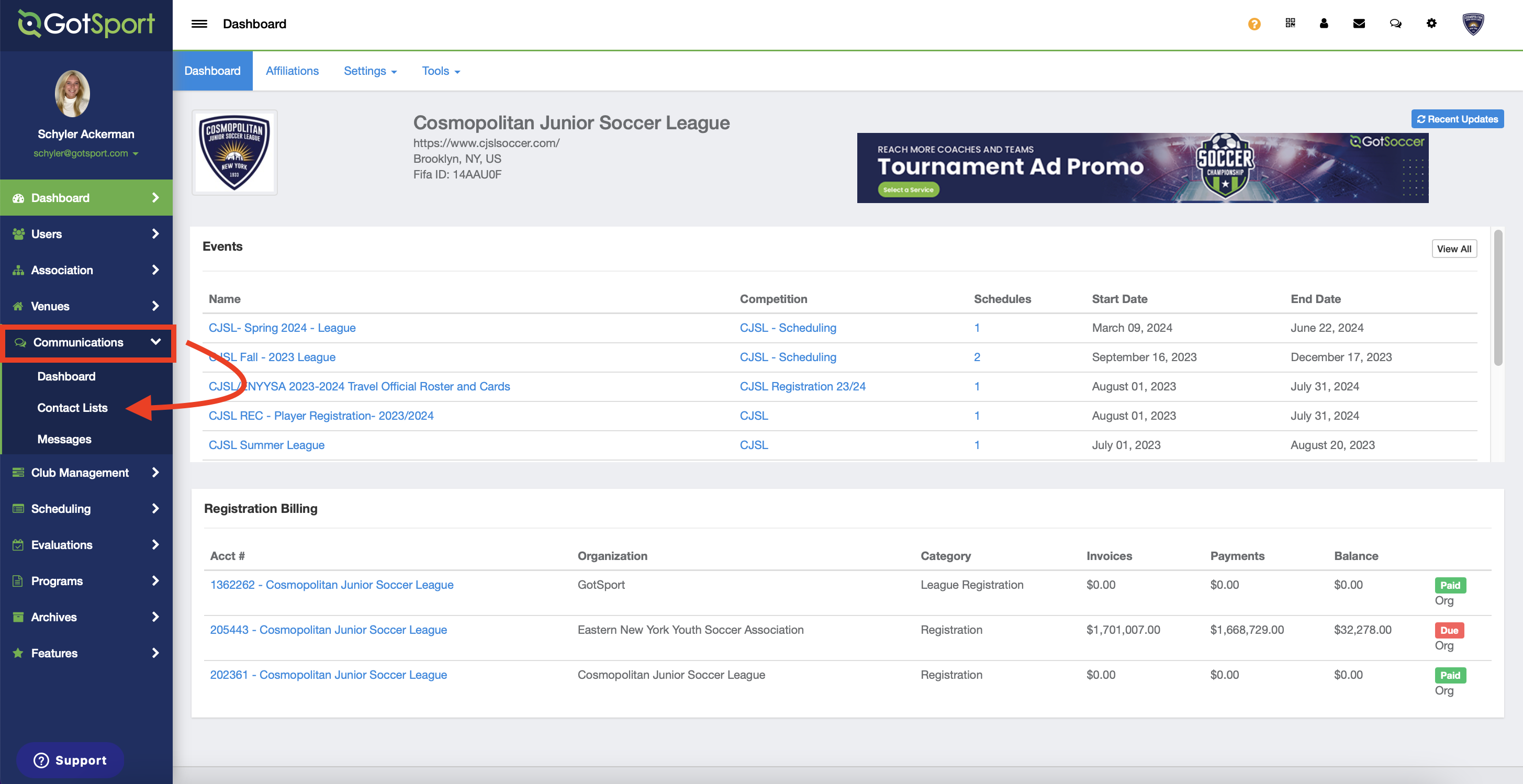
Task: Click the Balance amount $32,278.00
Action: [x=1362, y=630]
